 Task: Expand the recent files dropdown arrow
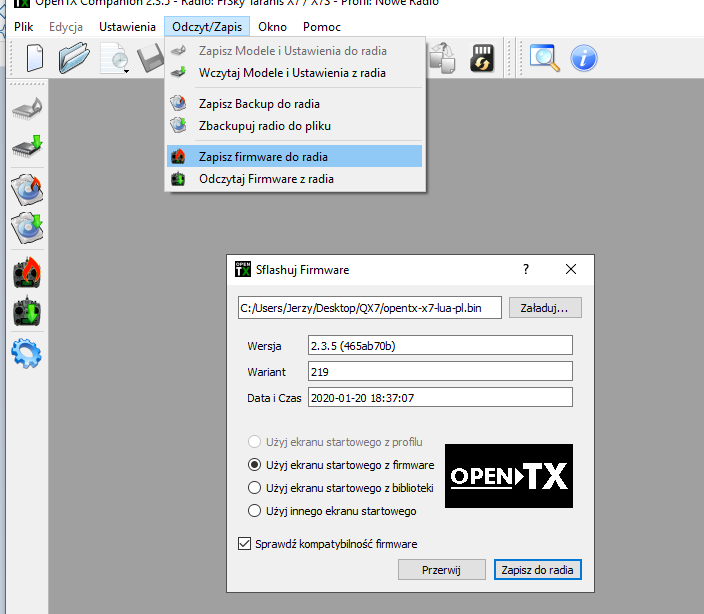point(127,71)
